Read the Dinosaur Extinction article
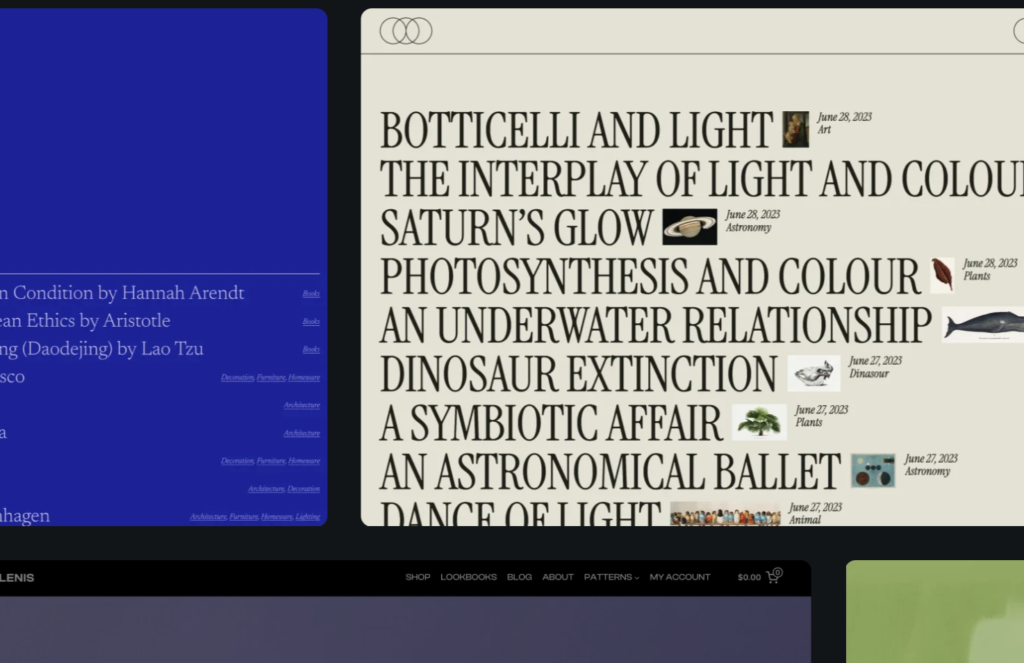Image resolution: width=1024 pixels, height=663 pixels. 578,374
